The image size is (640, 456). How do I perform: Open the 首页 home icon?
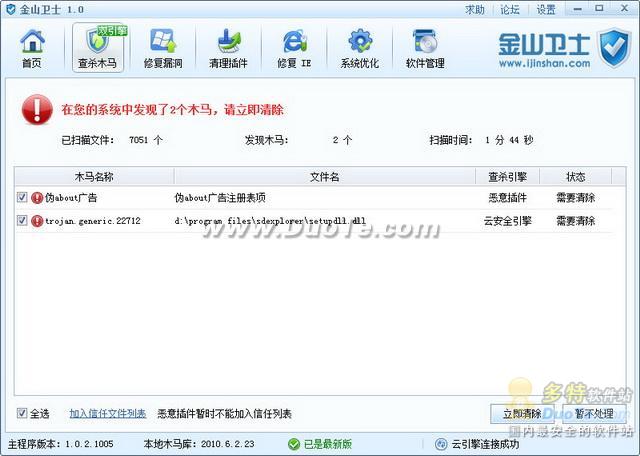point(32,48)
